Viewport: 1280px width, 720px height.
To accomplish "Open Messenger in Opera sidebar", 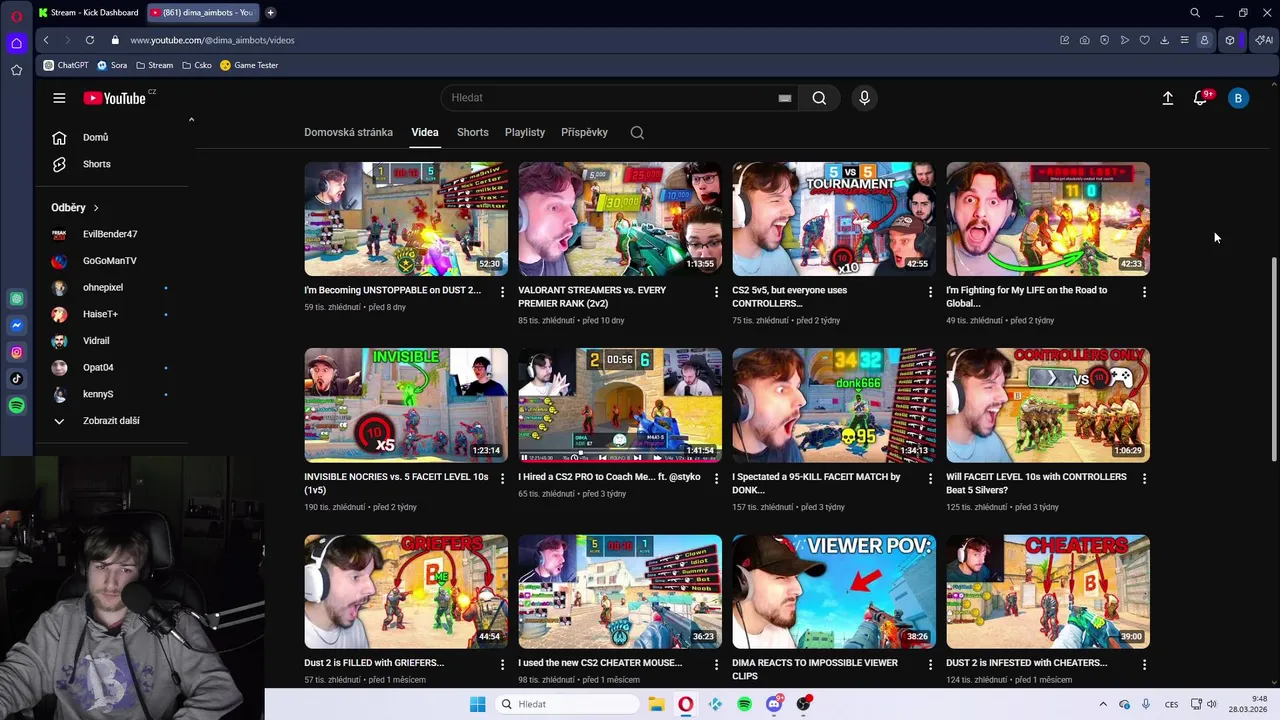I will tap(16, 325).
